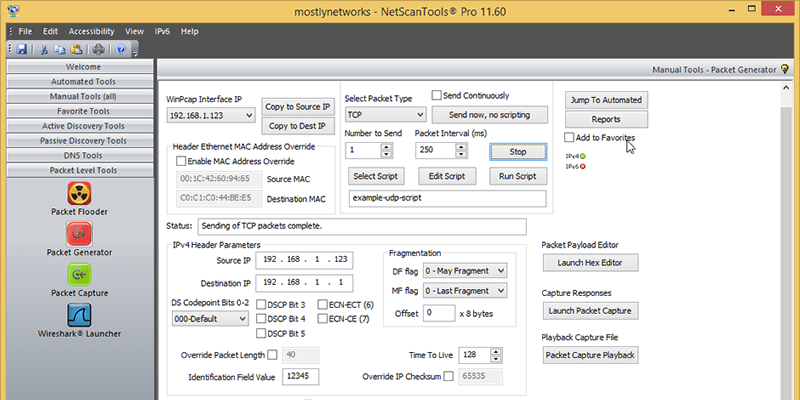The image size is (800, 400).
Task: Click the Help question mark icon
Action: coord(121,48)
